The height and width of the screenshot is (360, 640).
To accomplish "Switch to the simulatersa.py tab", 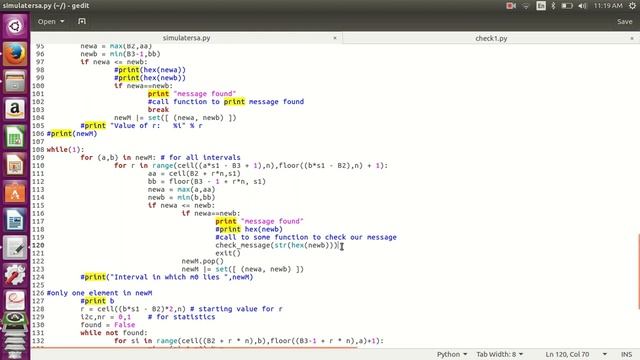I will tap(186, 38).
